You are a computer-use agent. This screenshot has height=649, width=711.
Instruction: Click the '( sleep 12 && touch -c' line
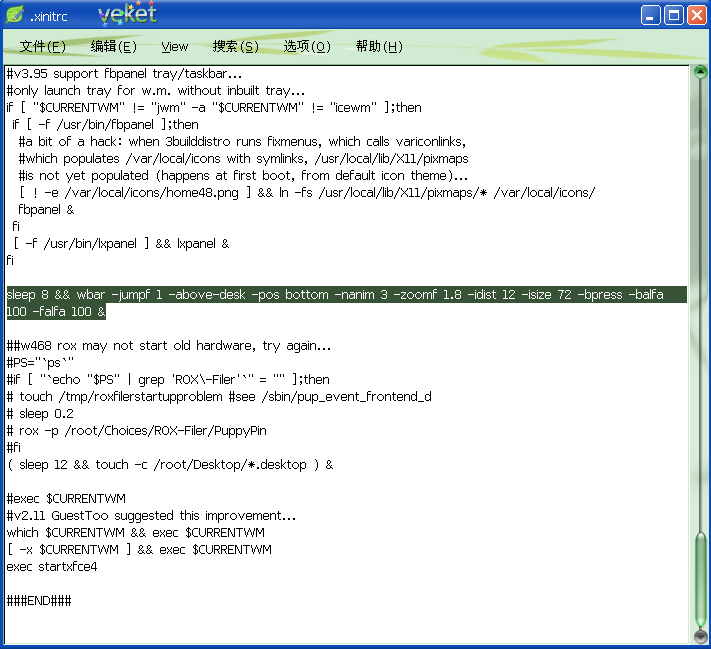coord(170,465)
